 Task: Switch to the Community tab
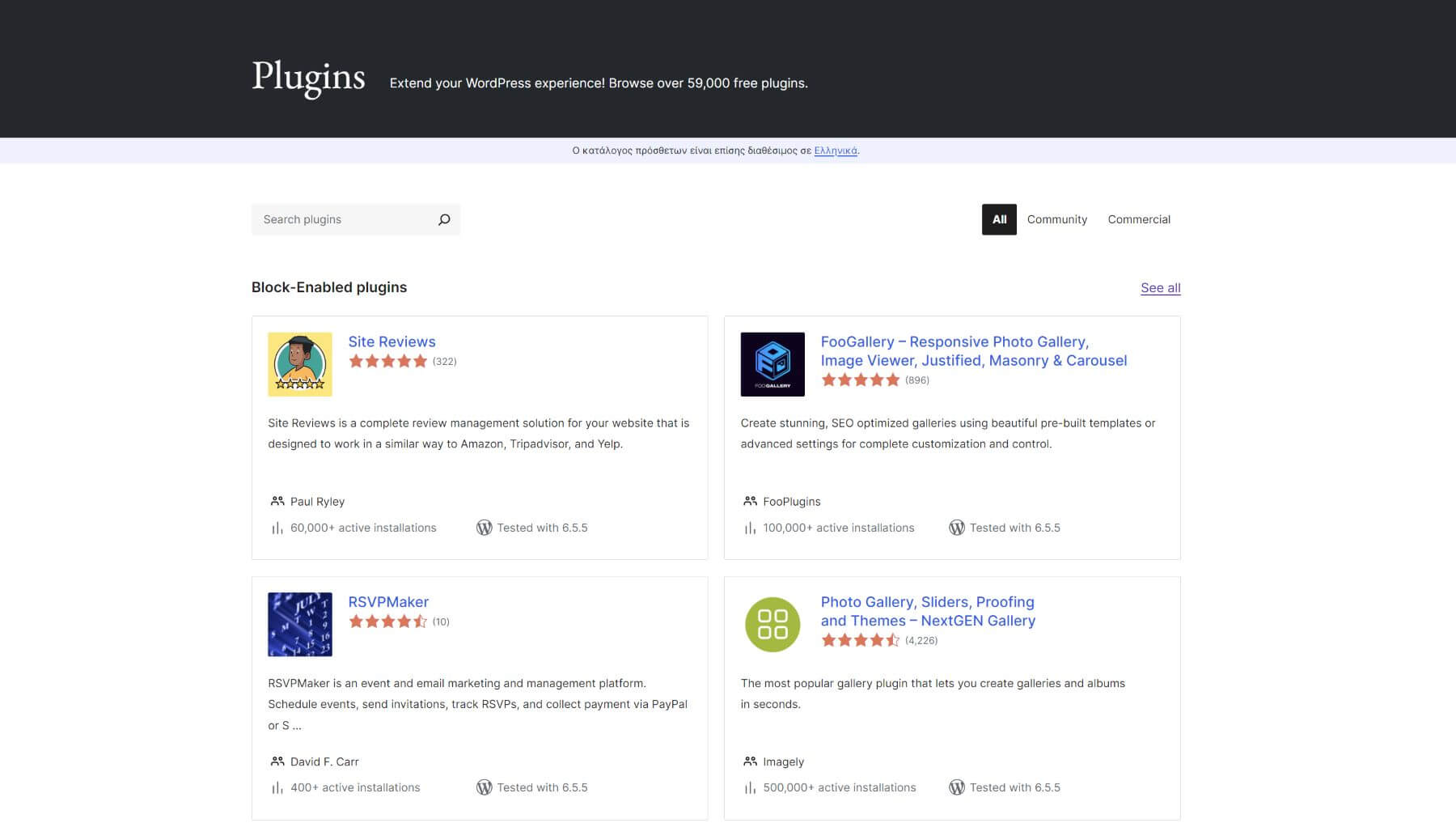(x=1056, y=219)
